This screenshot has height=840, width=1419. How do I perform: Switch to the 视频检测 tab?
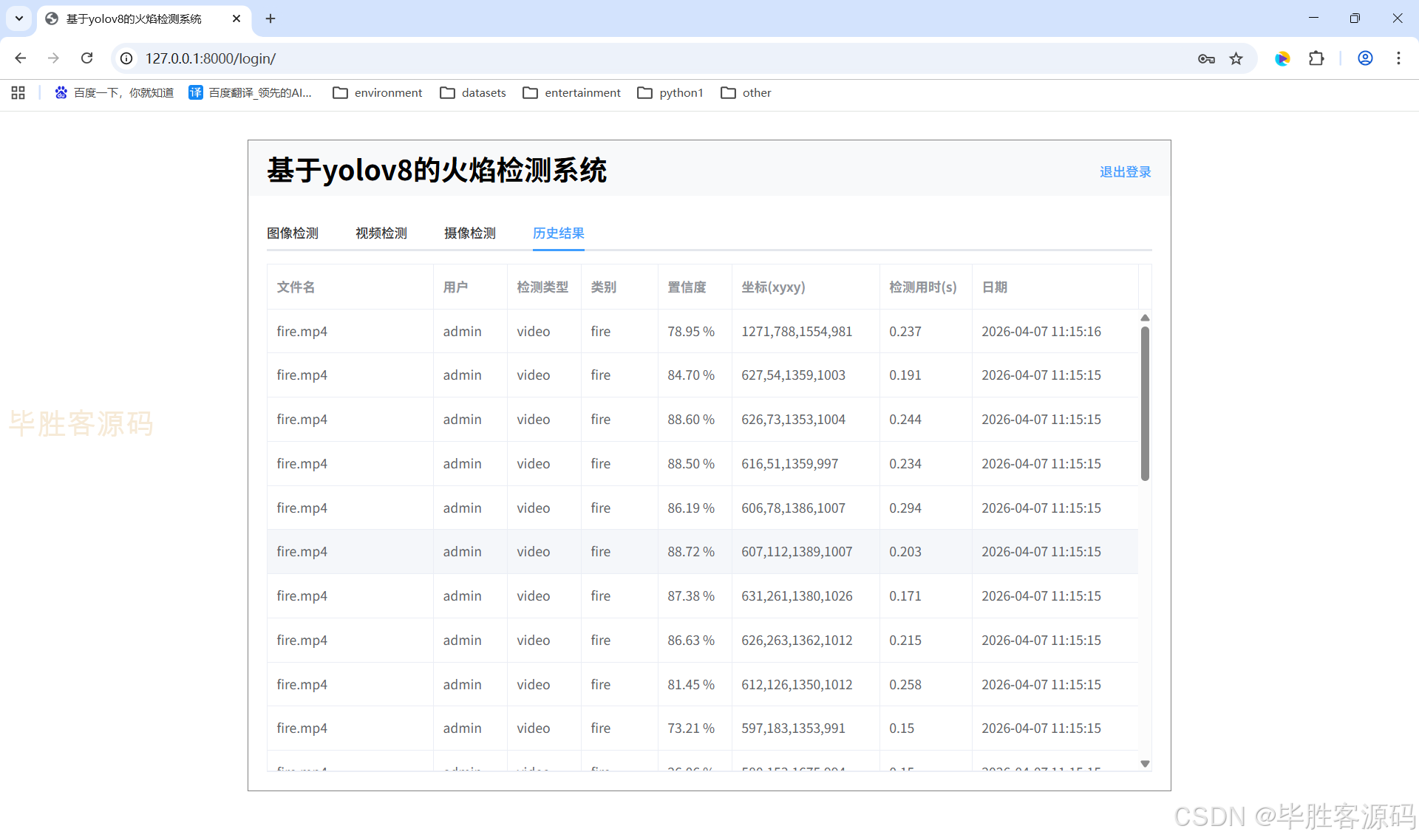click(x=381, y=233)
